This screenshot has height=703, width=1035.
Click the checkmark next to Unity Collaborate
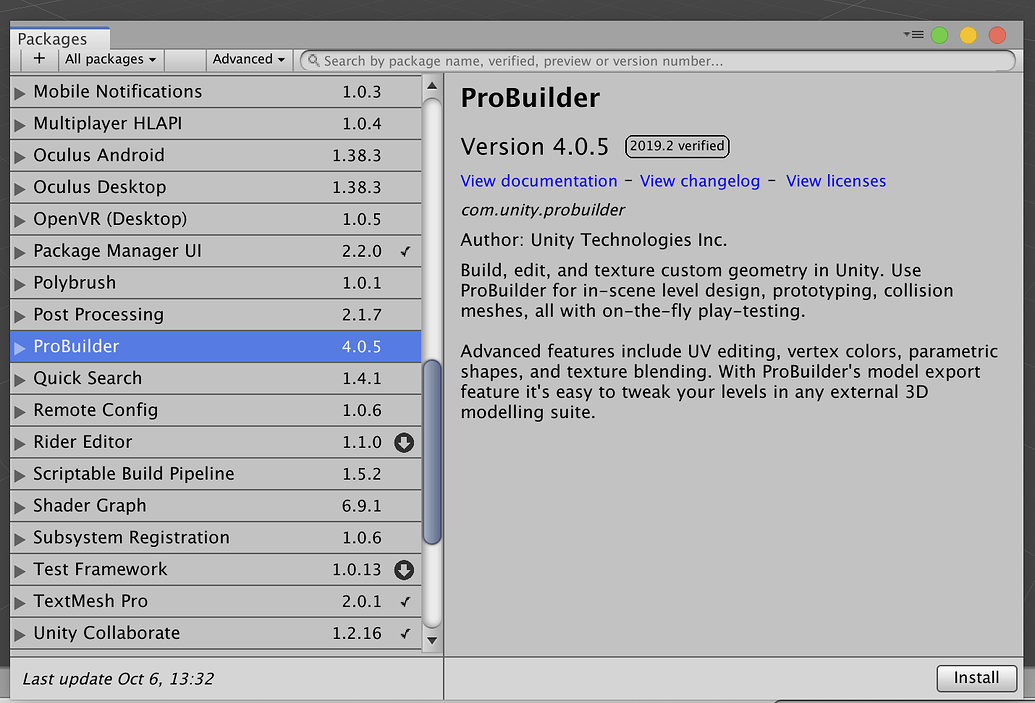[x=404, y=633]
